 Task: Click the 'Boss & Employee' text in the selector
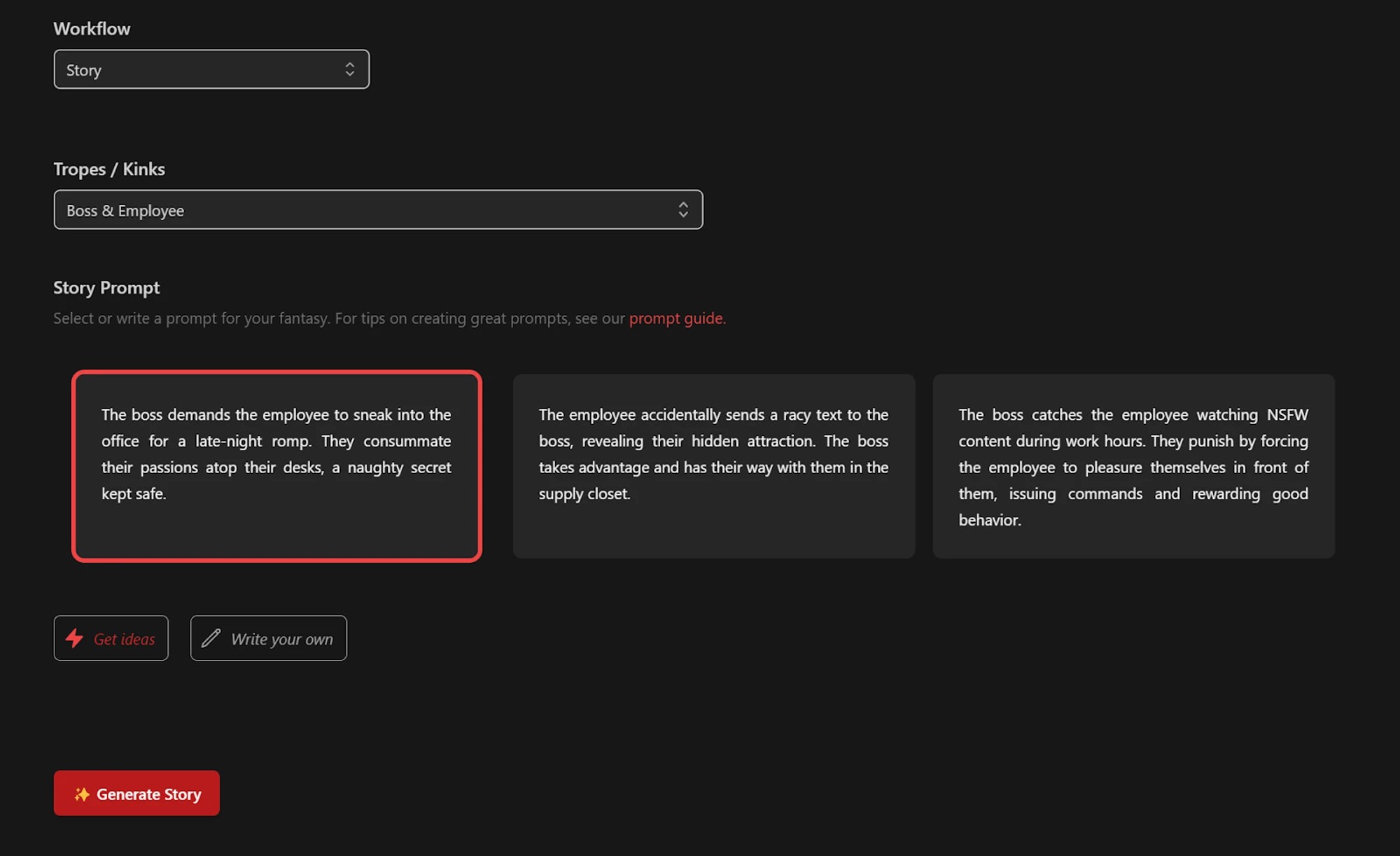(x=125, y=211)
